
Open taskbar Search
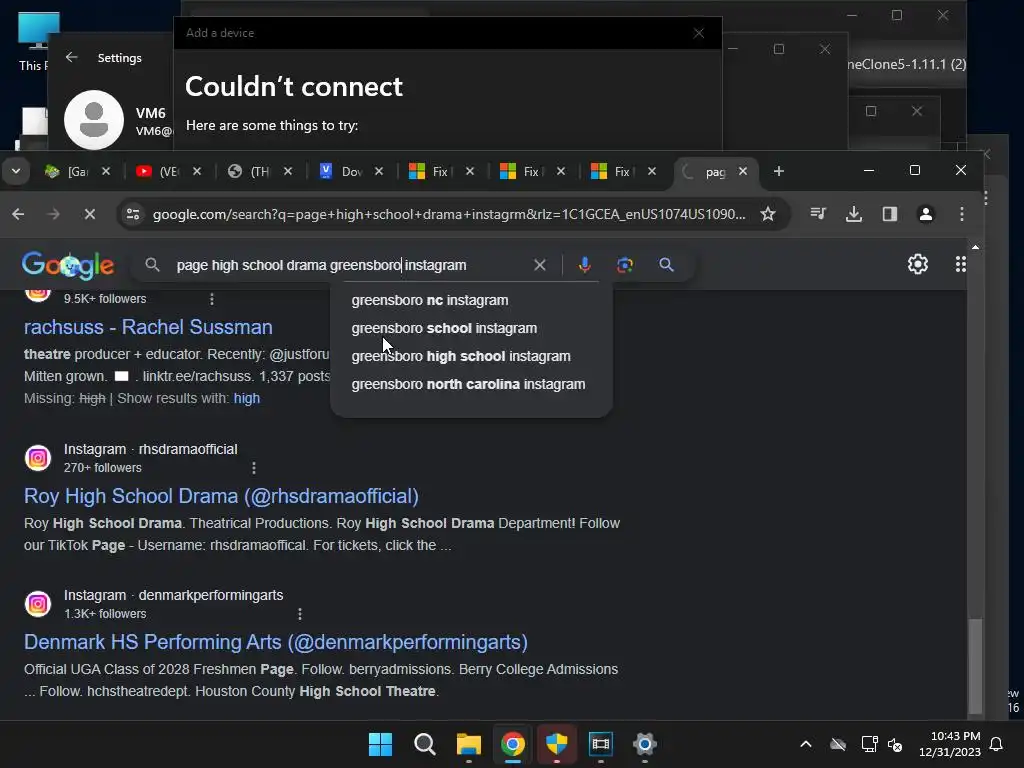[x=424, y=744]
